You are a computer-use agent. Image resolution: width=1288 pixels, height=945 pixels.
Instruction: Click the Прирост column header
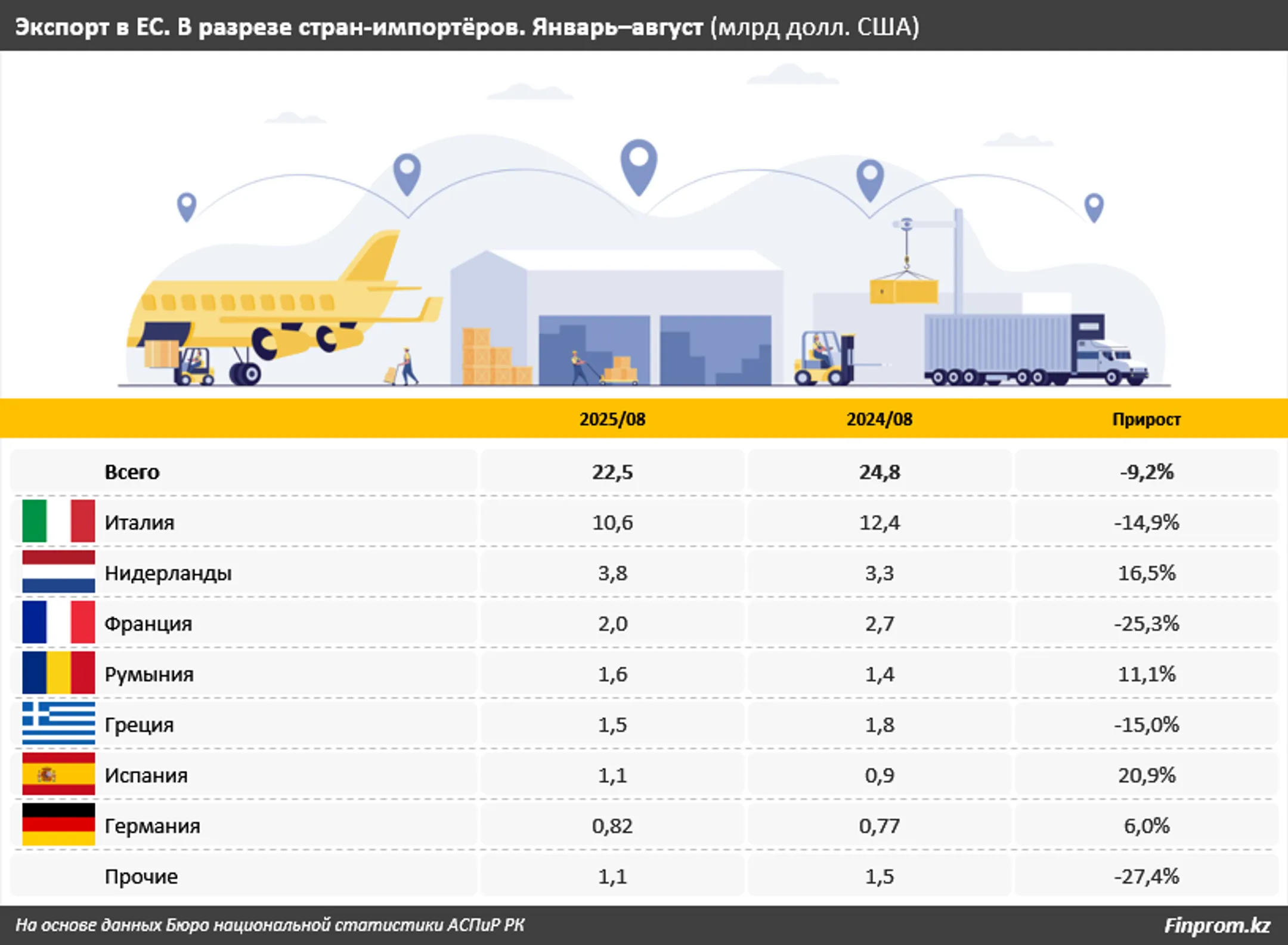coord(1146,419)
